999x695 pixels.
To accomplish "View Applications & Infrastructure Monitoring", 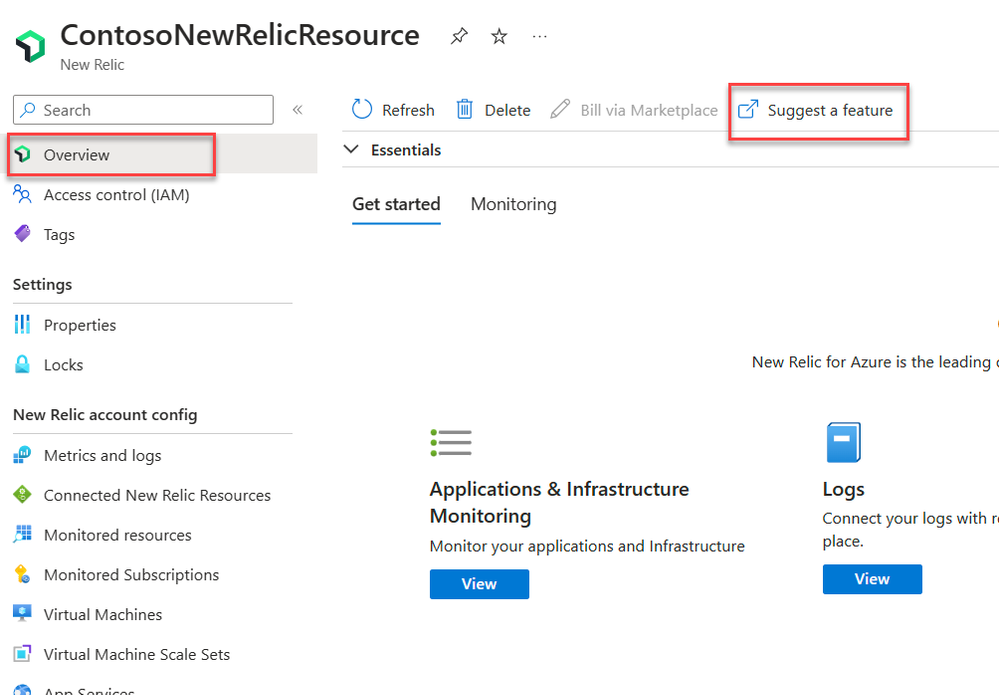I will pos(479,584).
